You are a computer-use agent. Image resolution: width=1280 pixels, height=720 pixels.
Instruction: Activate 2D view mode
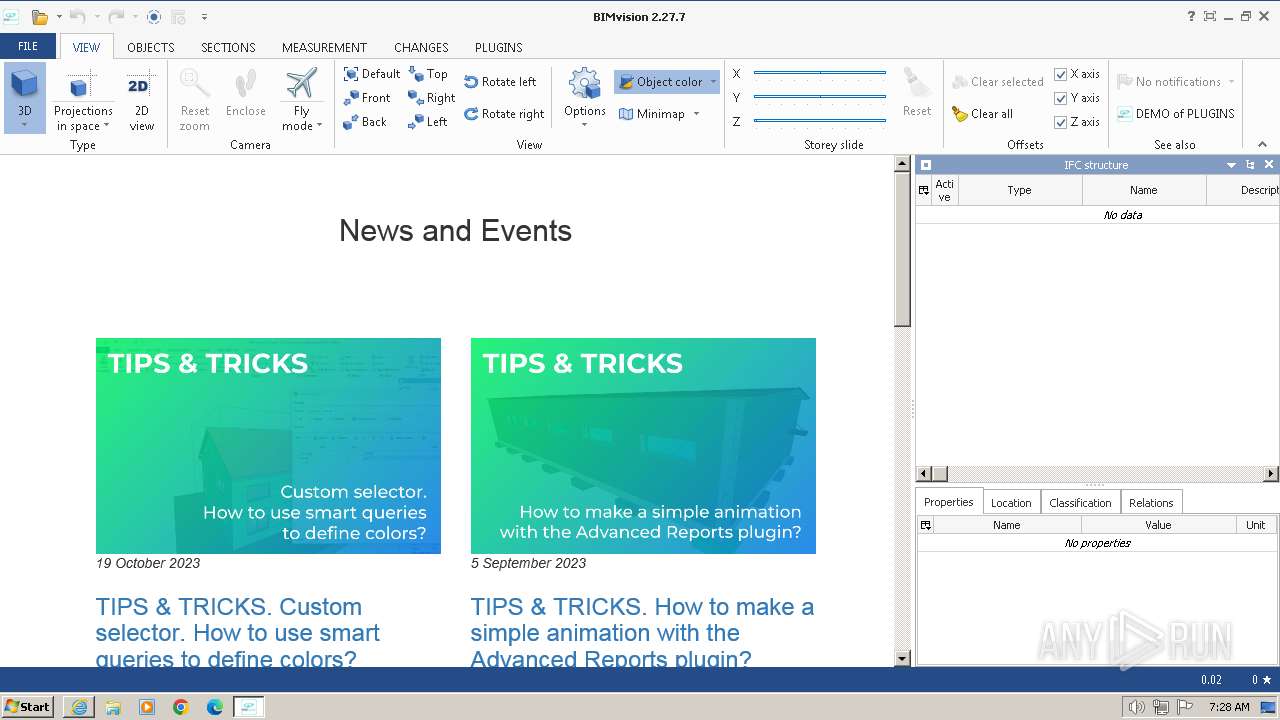tap(141, 100)
